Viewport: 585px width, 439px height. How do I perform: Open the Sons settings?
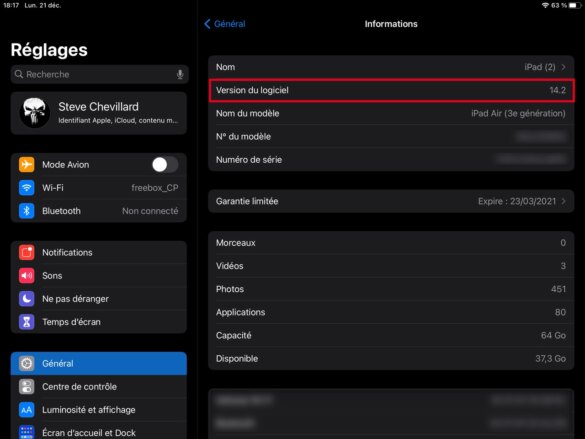(99, 276)
